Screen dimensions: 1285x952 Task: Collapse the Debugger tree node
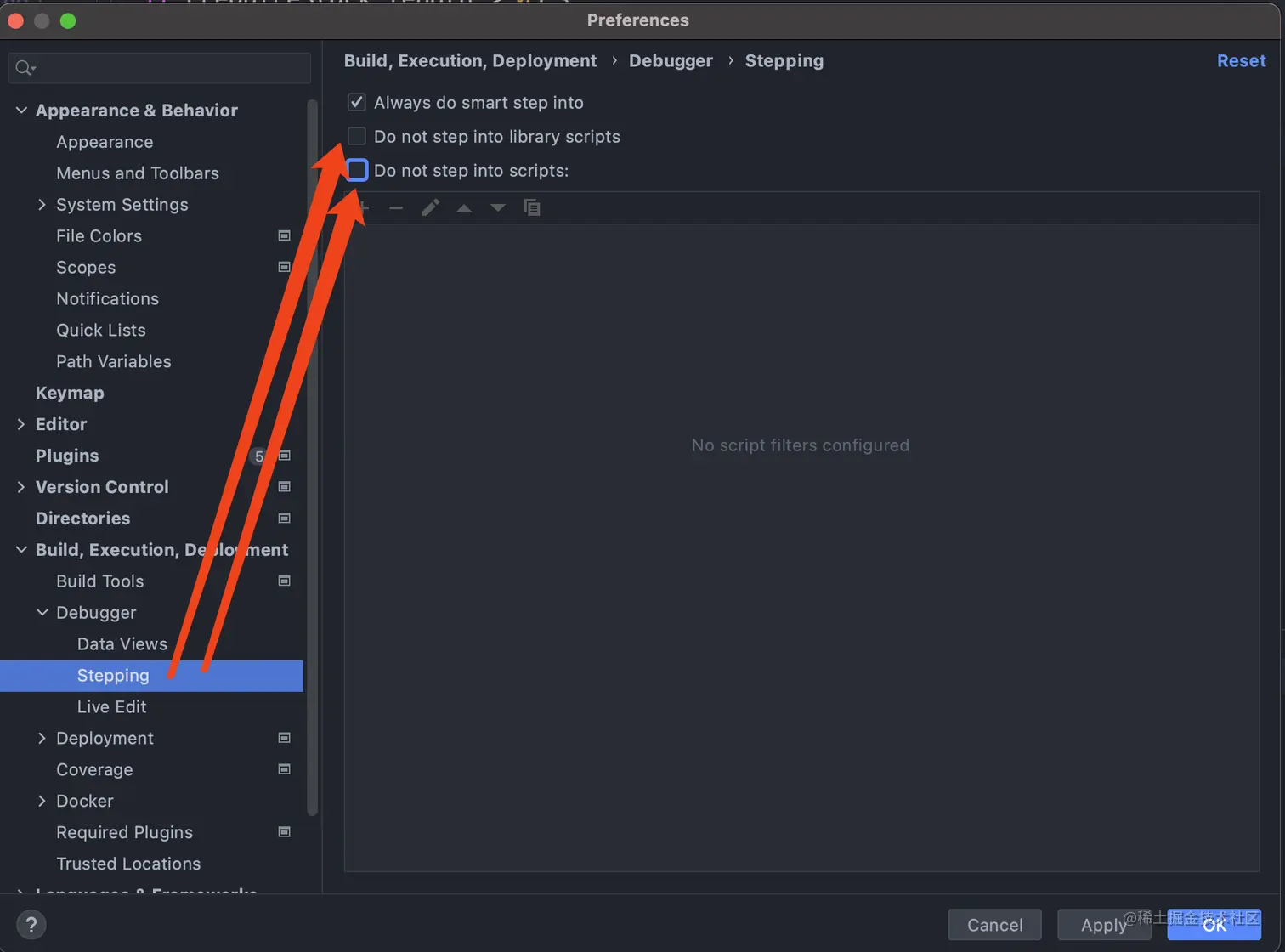42,613
